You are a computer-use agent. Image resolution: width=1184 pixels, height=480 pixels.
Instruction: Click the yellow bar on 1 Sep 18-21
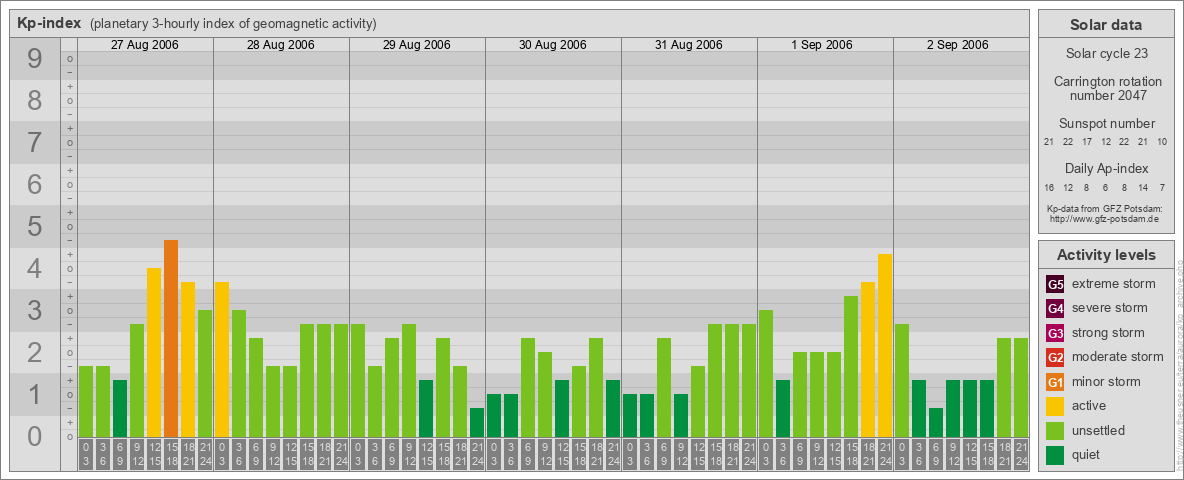(868, 359)
